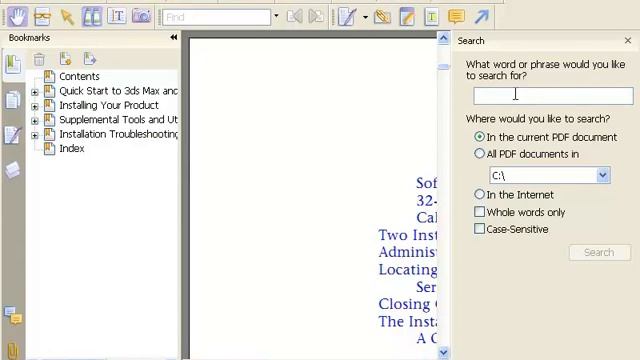640x360 pixels.
Task: Select the blue Arrow drawing tool
Action: (482, 17)
